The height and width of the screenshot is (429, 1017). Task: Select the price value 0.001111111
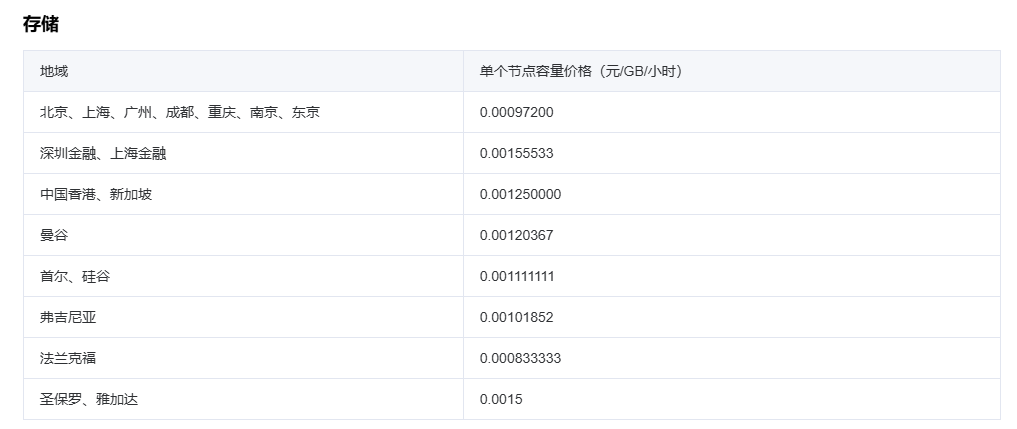pos(517,276)
